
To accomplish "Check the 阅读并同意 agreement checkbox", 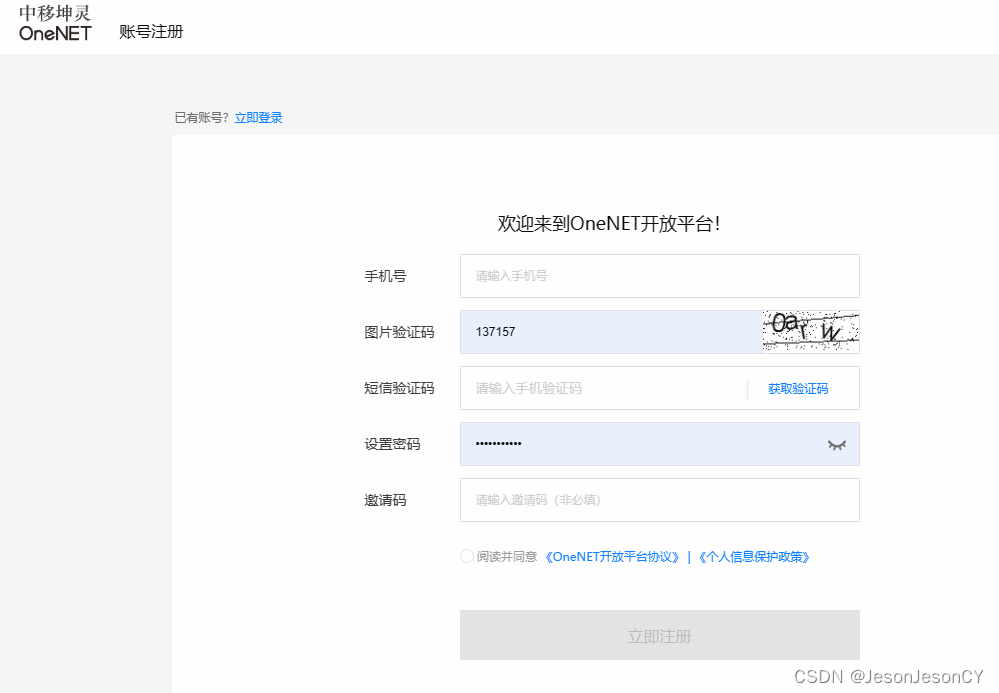I will point(466,555).
